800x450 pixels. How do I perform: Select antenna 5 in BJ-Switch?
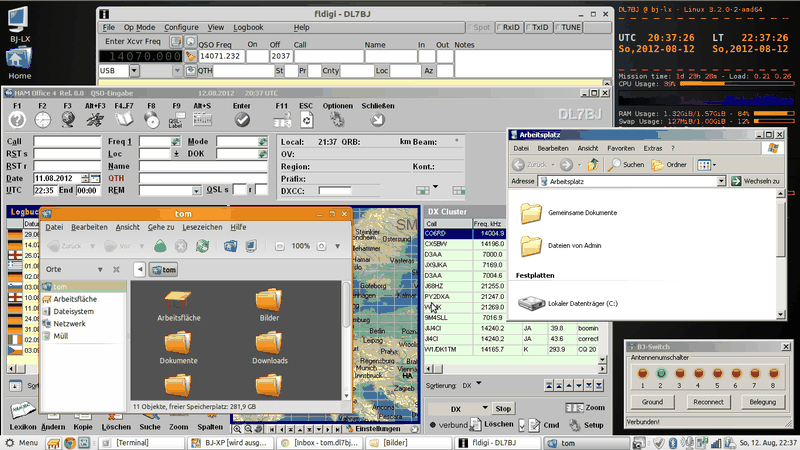pos(717,373)
